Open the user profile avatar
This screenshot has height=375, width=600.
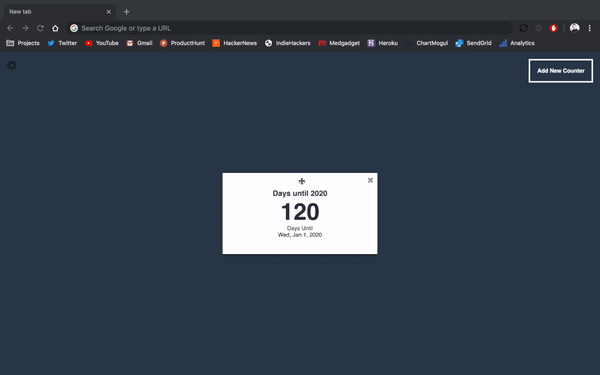pyautogui.click(x=574, y=28)
